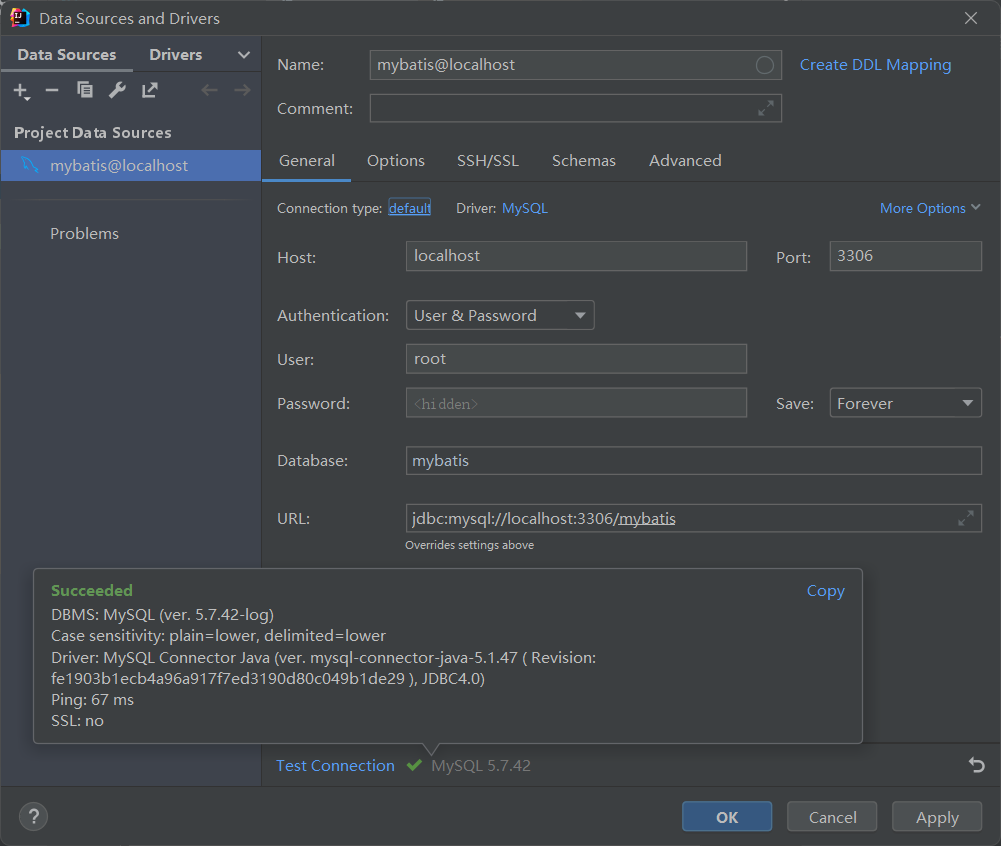Click the Test Connection link

[x=335, y=766]
